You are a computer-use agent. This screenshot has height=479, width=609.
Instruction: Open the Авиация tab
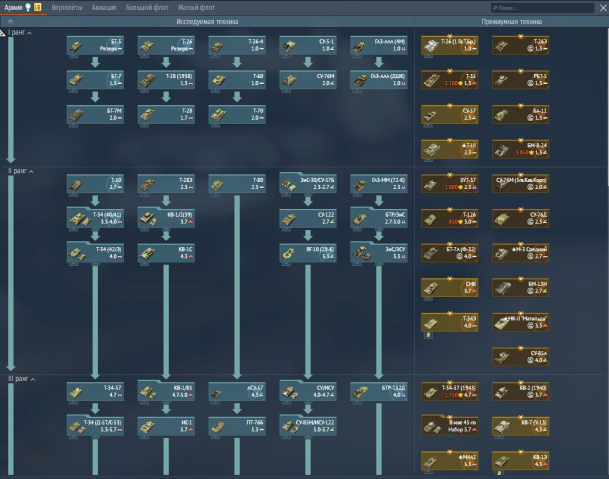pyautogui.click(x=103, y=7)
